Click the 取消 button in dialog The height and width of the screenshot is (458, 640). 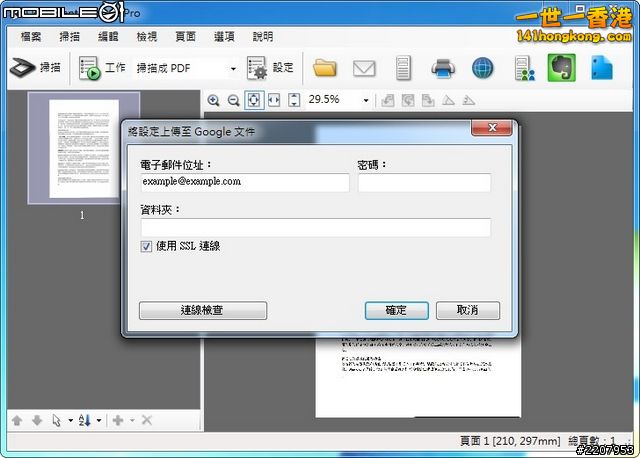[x=467, y=310]
